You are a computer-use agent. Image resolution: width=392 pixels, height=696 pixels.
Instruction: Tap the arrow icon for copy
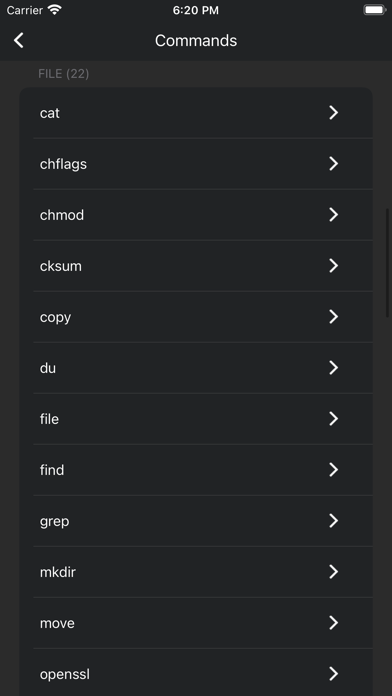coord(333,317)
